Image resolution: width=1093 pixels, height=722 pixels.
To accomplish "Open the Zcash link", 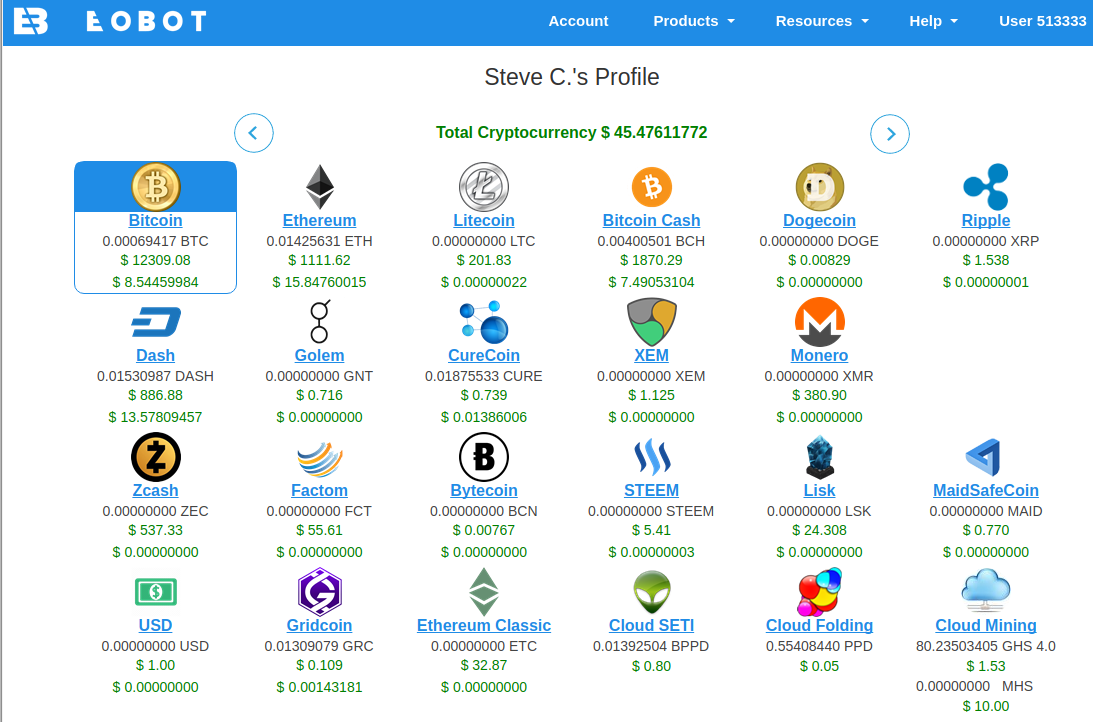I will tap(155, 491).
